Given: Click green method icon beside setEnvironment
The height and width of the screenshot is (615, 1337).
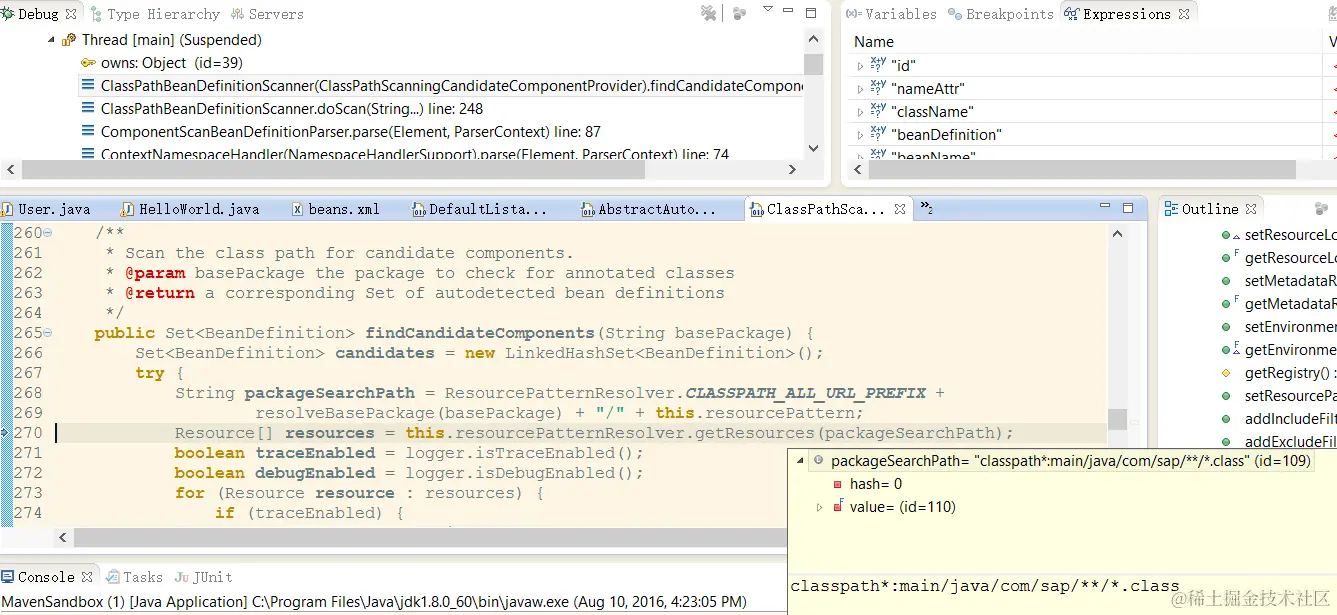Looking at the screenshot, I should click(1226, 327).
